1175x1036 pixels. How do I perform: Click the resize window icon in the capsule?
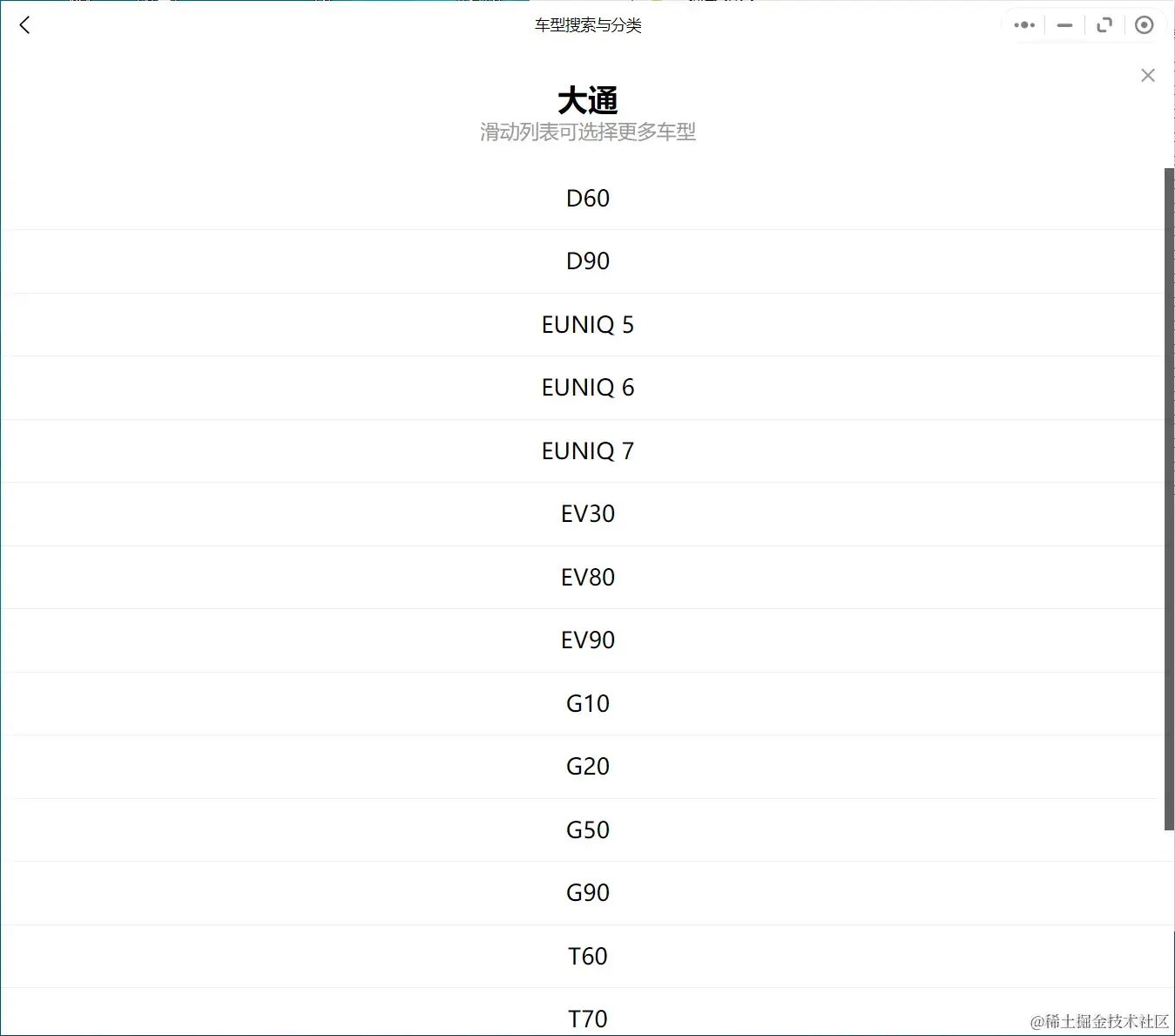1104,24
